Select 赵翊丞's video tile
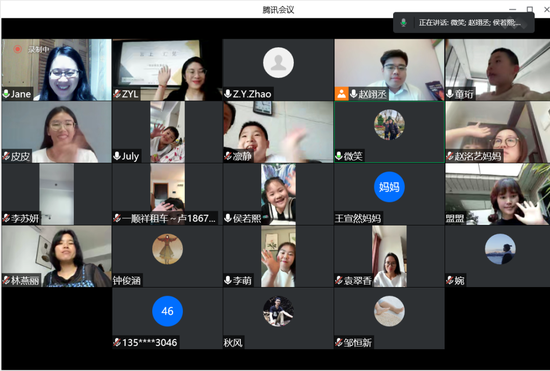This screenshot has height=371, width=550. [389, 70]
